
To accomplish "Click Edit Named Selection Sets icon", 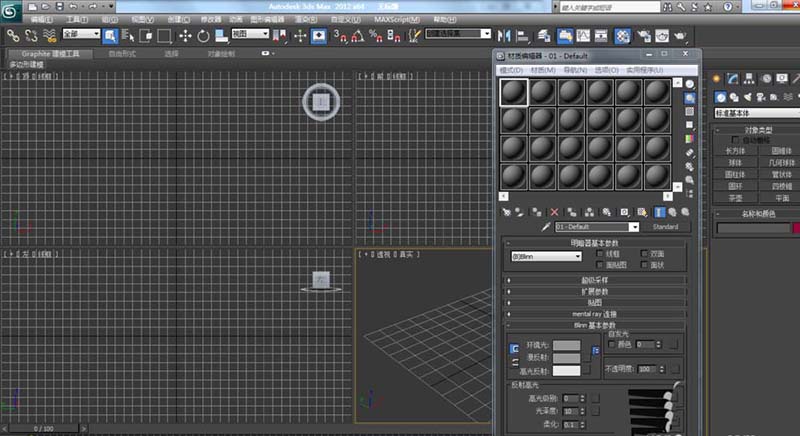I will pyautogui.click(x=414, y=36).
